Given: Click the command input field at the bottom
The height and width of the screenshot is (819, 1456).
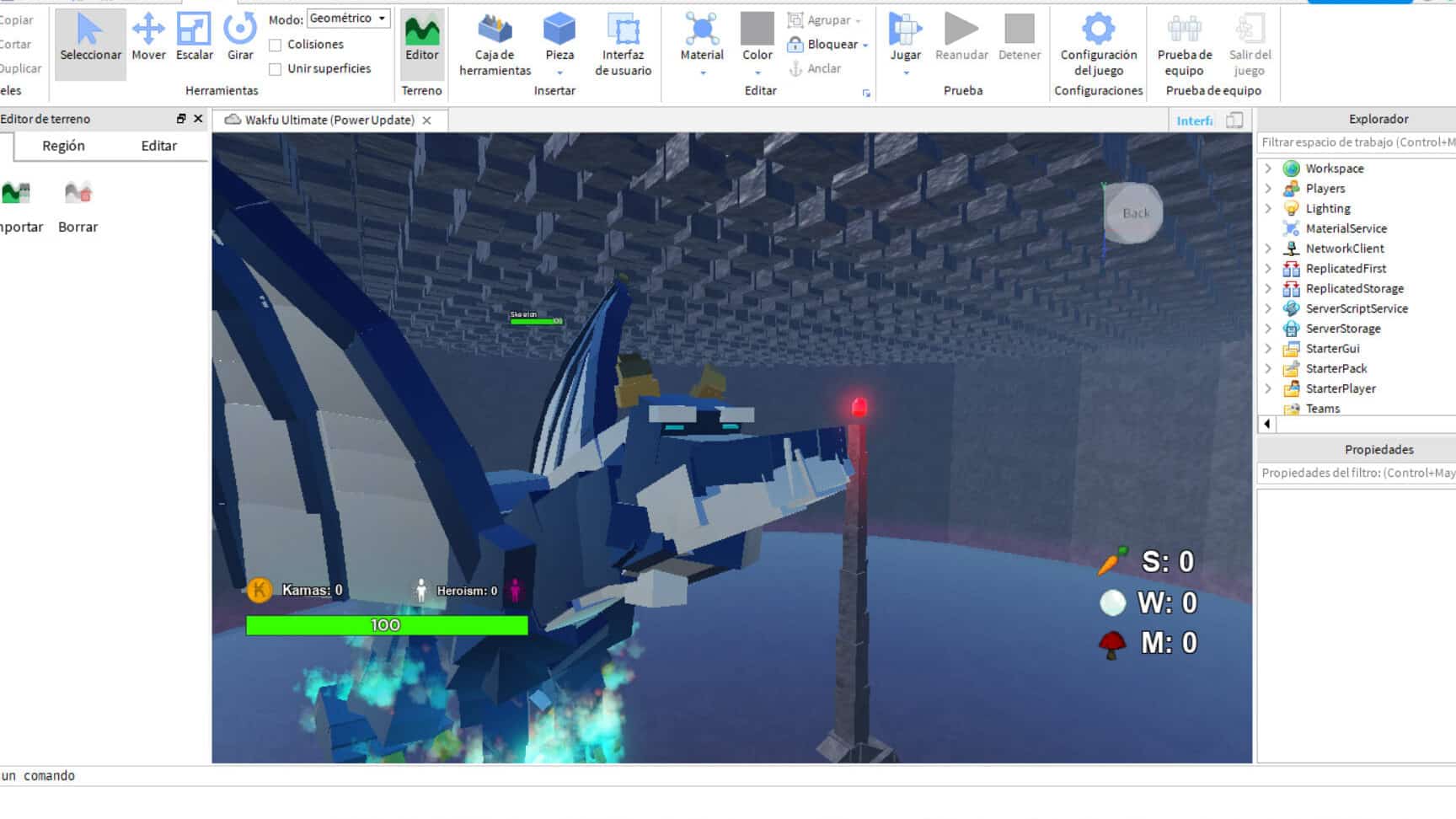Looking at the screenshot, I should 169,775.
